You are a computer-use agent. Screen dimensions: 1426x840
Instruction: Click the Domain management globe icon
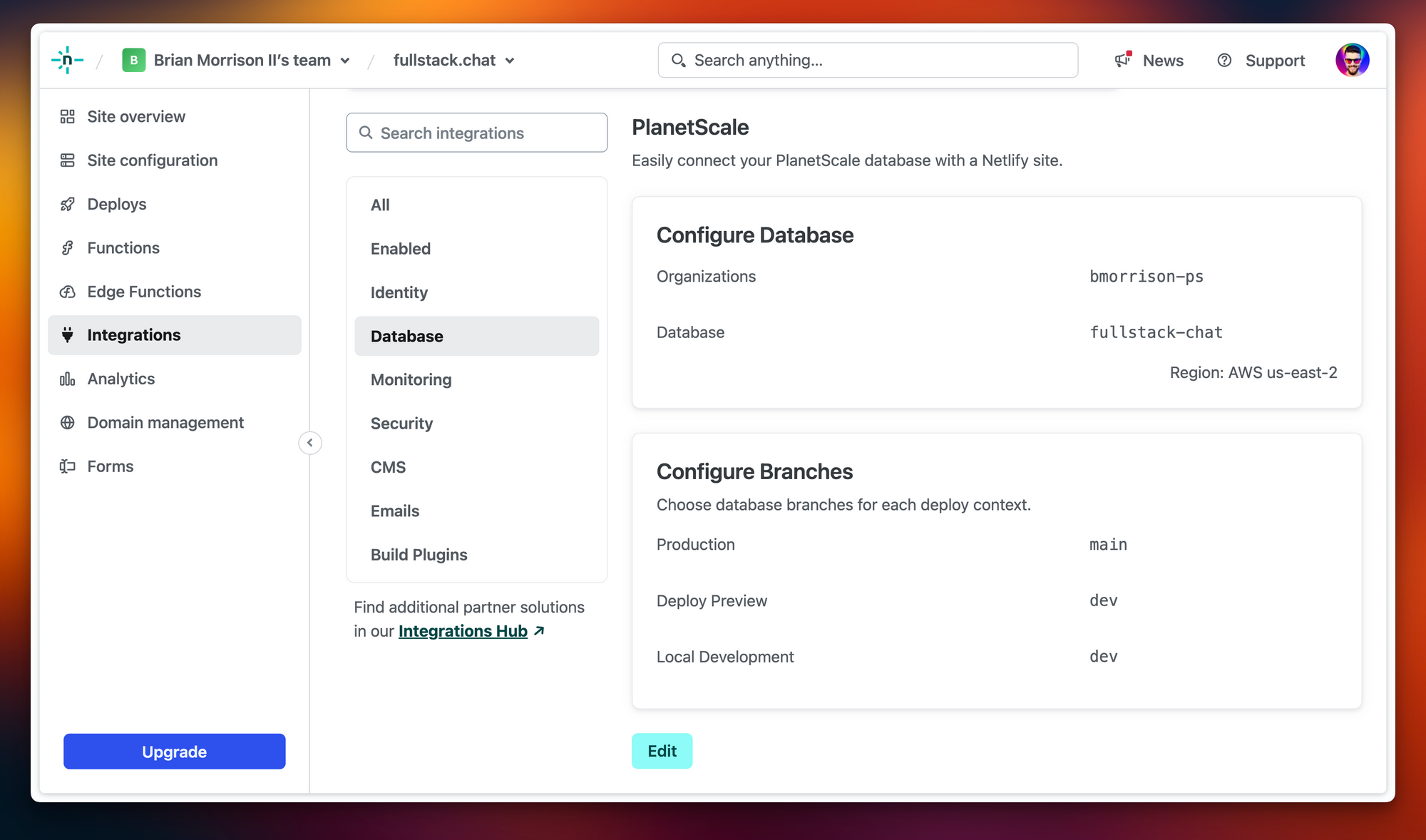click(x=68, y=422)
